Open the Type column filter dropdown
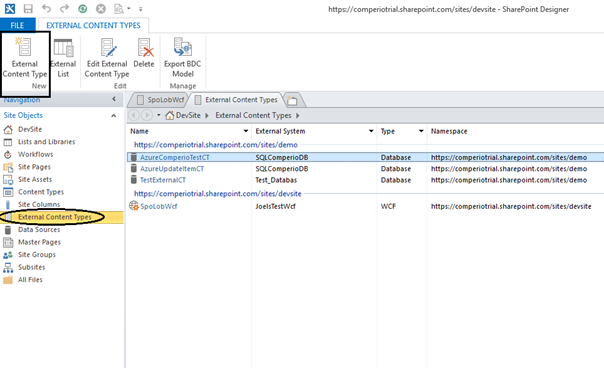This screenshot has width=604, height=368. [x=421, y=131]
